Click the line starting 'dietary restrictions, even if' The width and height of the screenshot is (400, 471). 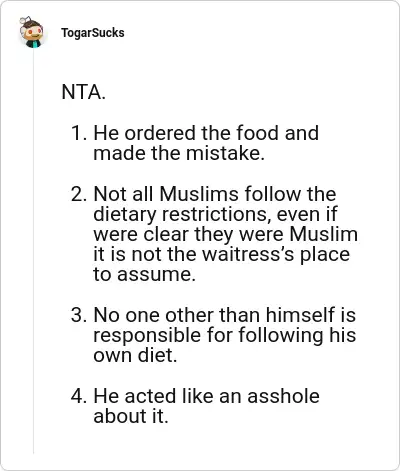[215, 214]
